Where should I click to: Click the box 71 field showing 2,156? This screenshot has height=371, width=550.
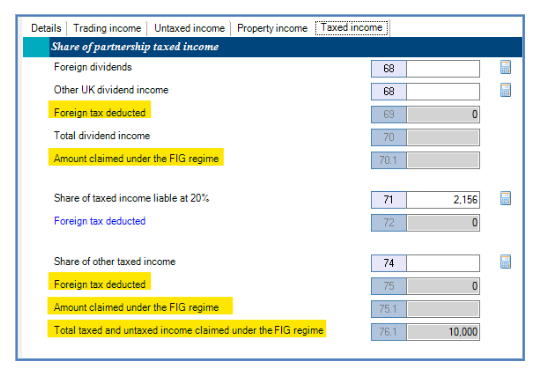443,200
